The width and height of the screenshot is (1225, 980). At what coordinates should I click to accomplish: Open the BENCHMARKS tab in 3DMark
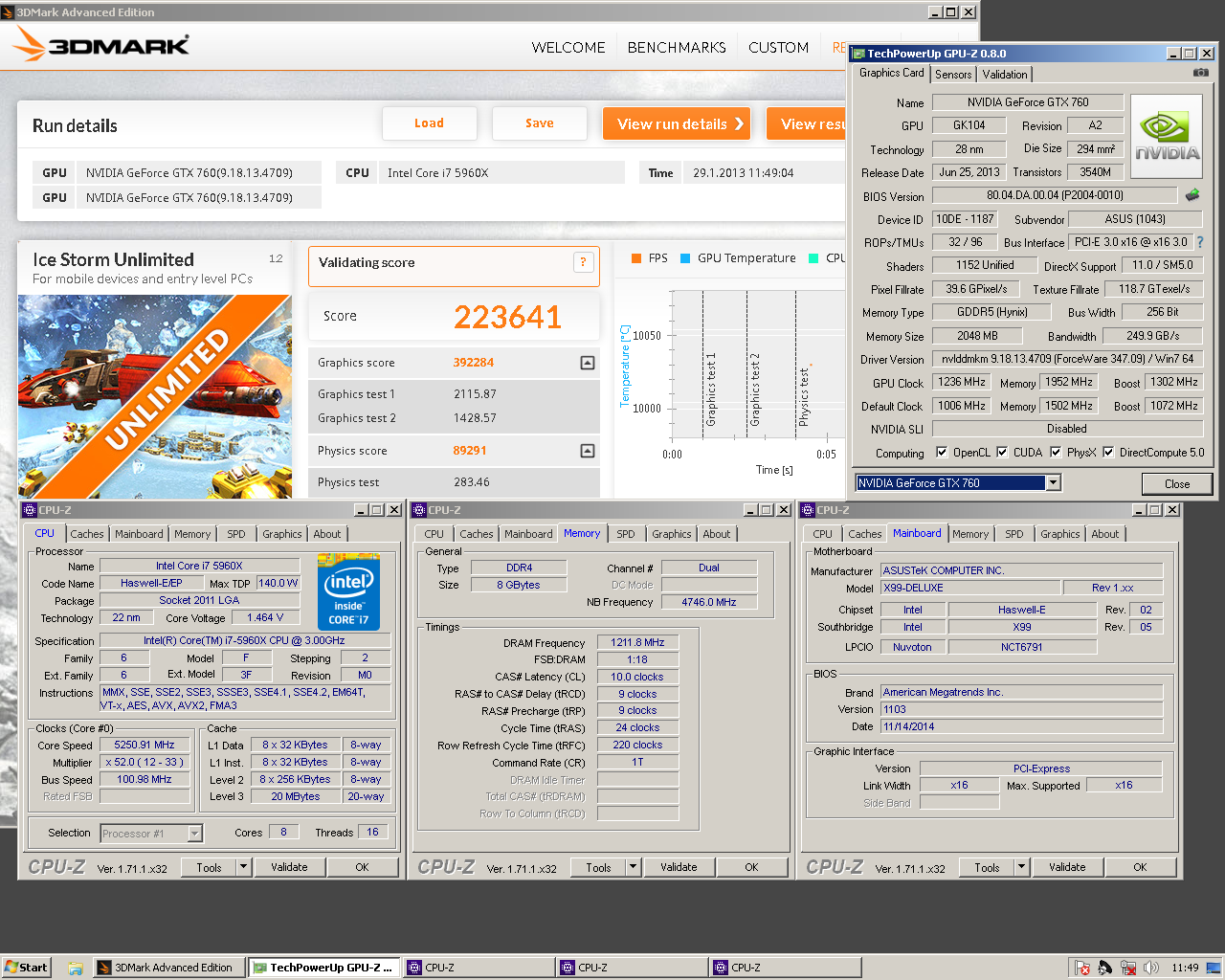point(677,48)
